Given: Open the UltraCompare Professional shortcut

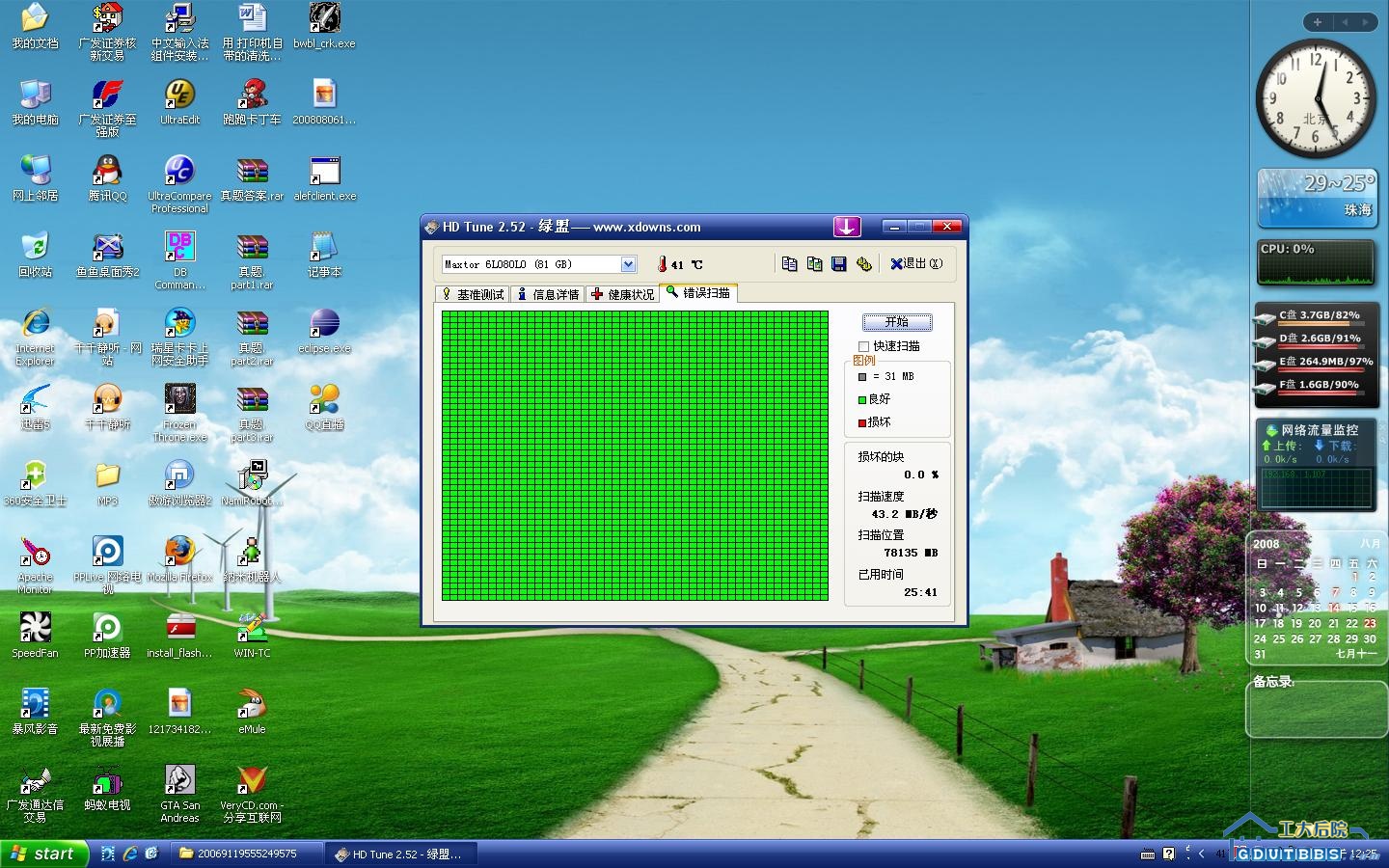Looking at the screenshot, I should [x=179, y=184].
